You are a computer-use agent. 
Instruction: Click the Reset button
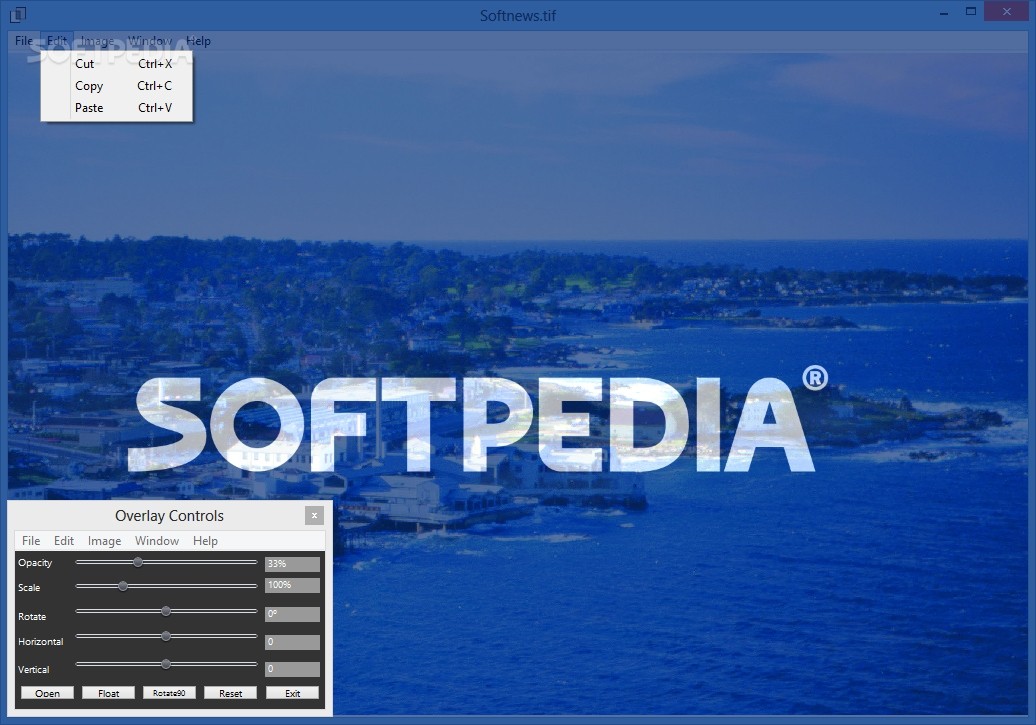tap(231, 693)
